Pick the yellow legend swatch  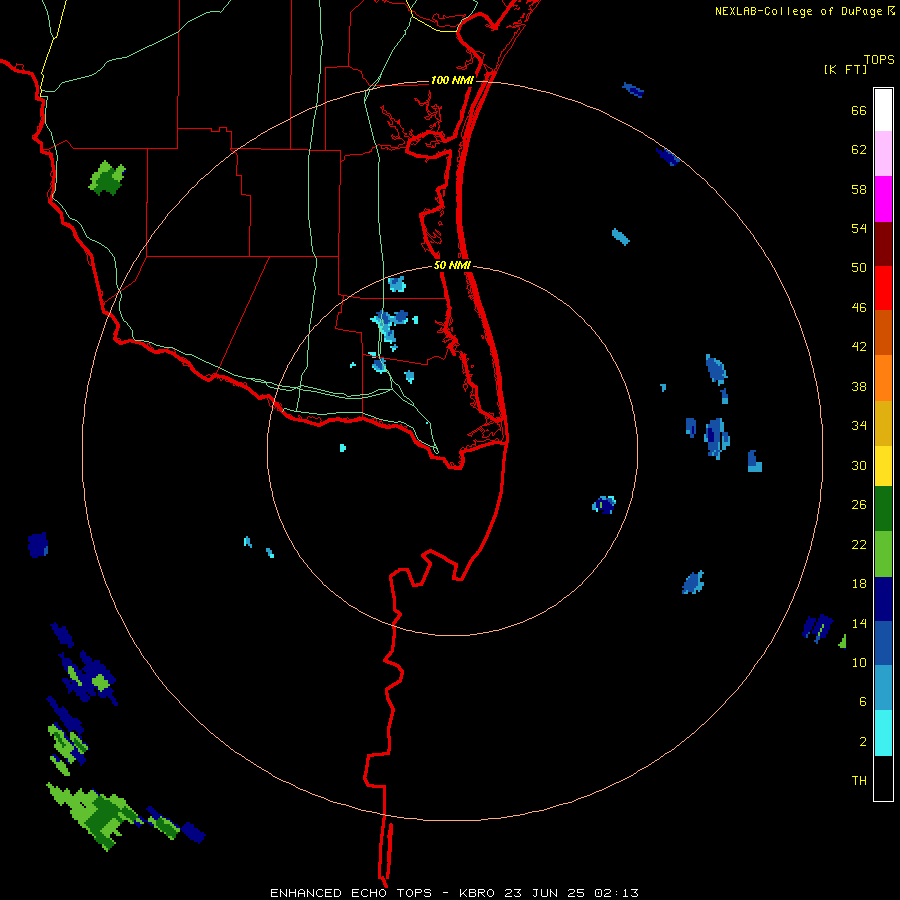tap(883, 466)
